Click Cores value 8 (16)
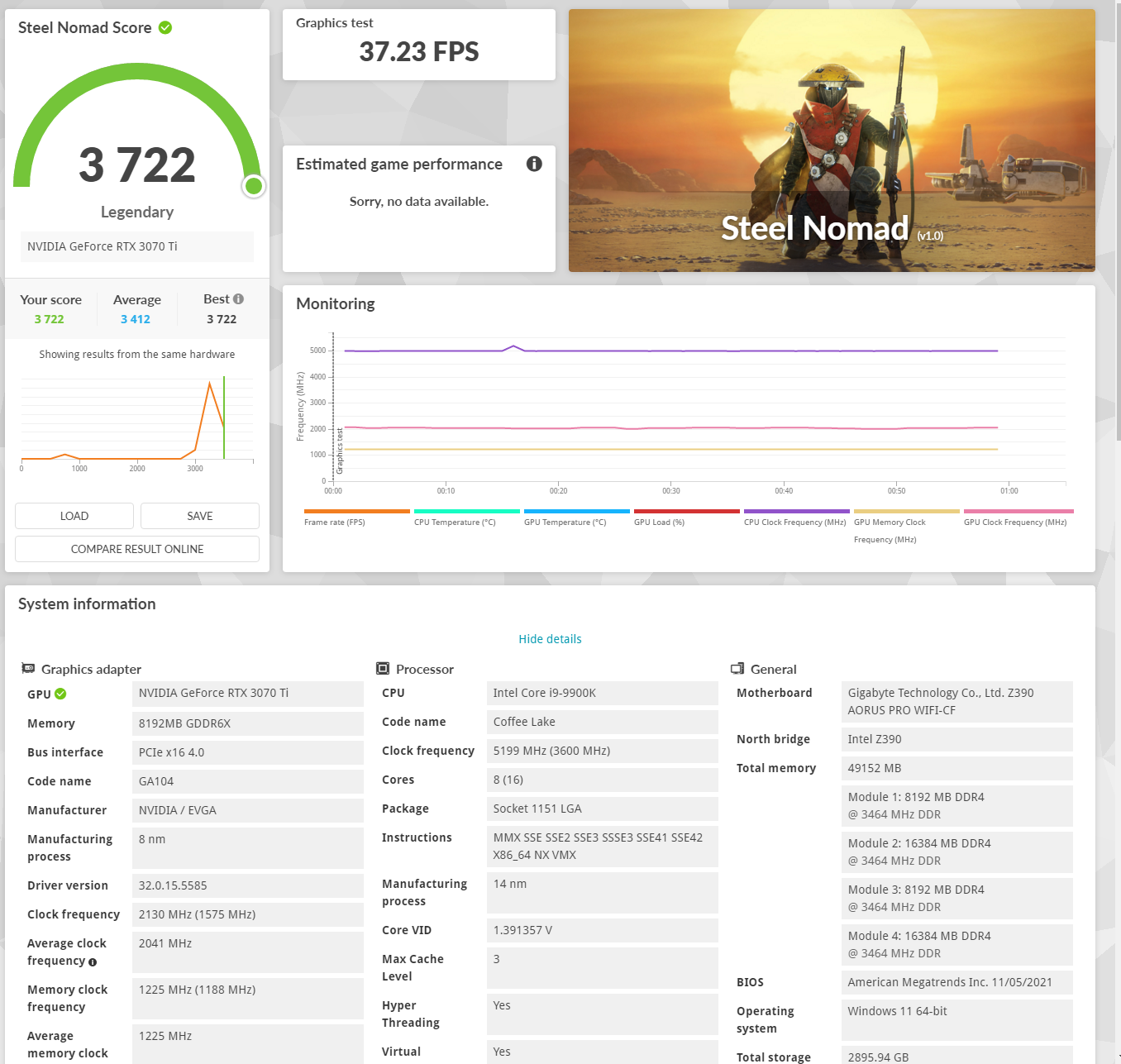The width and height of the screenshot is (1121, 1064). tap(603, 780)
